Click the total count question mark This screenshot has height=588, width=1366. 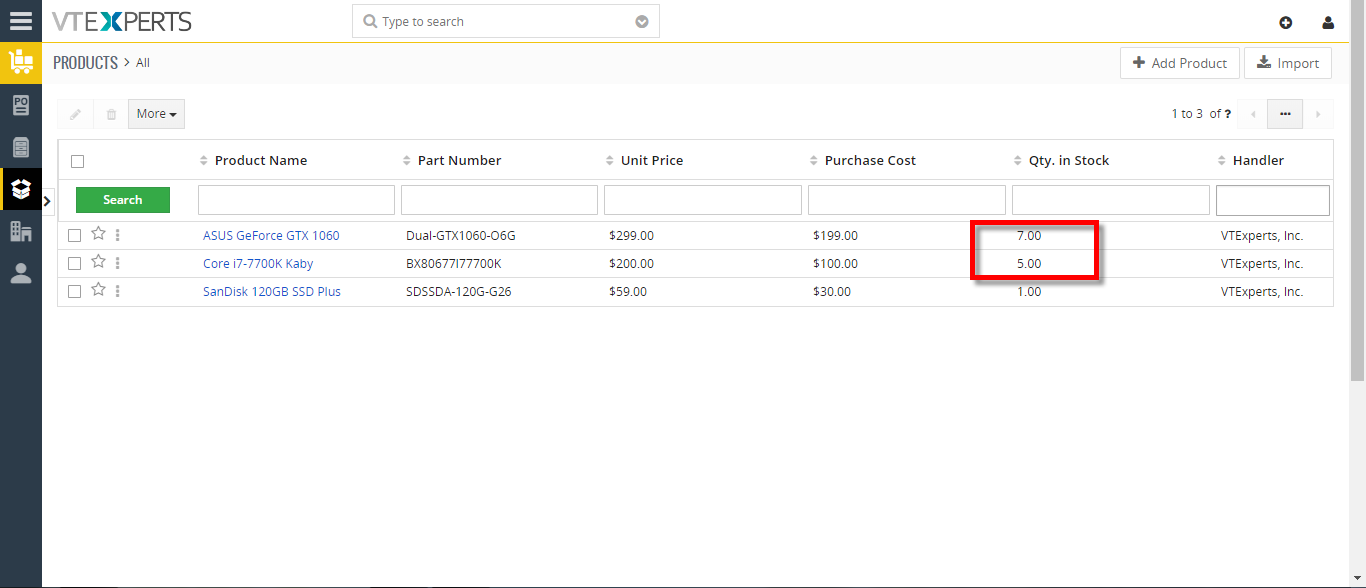[x=1227, y=114]
